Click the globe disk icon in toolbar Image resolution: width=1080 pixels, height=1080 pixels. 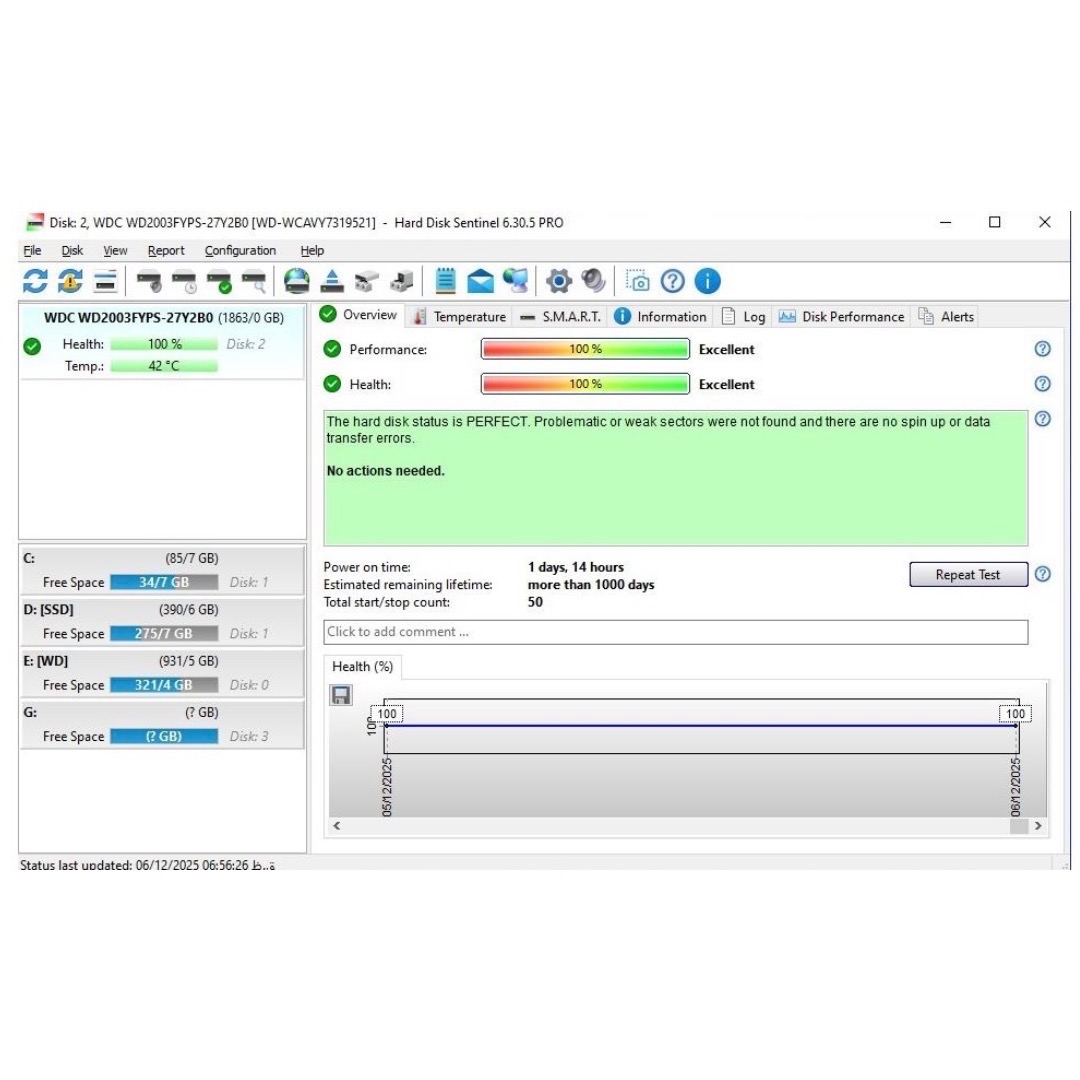297,281
